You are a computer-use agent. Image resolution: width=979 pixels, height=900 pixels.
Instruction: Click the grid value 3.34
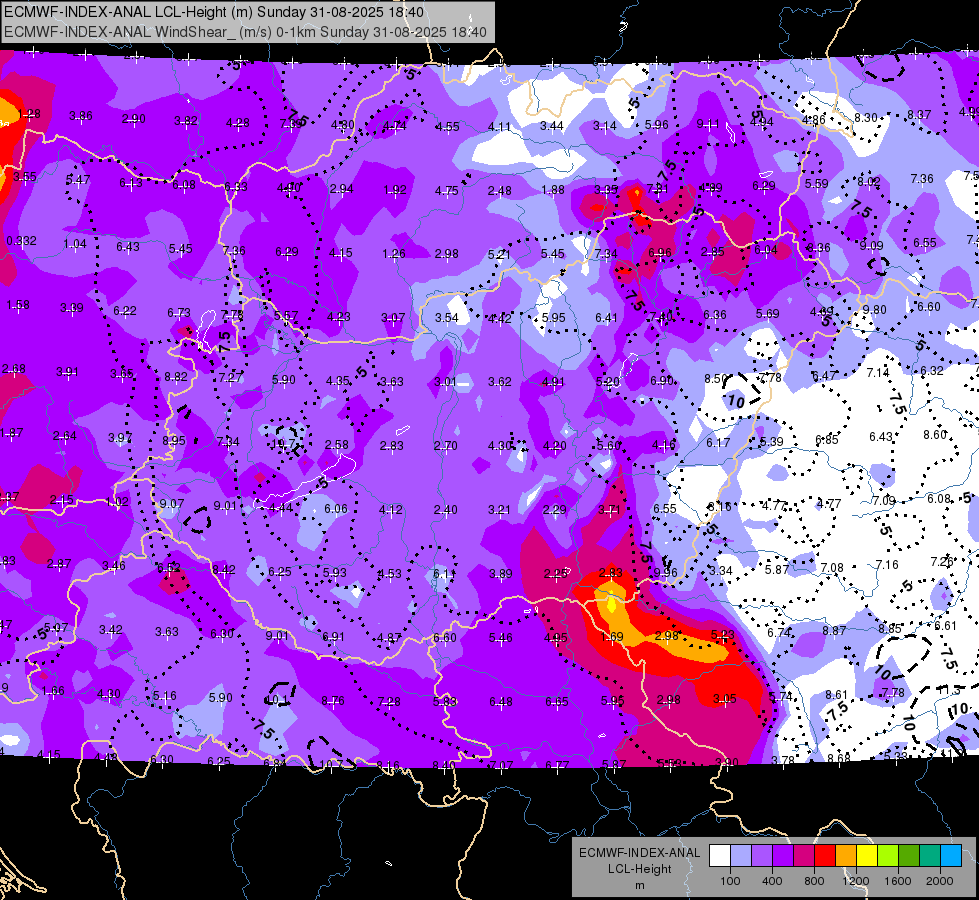tap(721, 571)
